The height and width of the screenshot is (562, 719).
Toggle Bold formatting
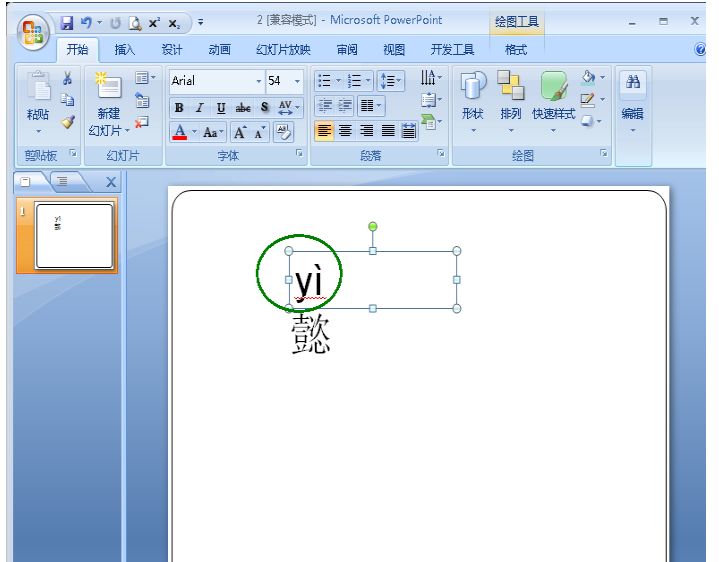[x=179, y=108]
